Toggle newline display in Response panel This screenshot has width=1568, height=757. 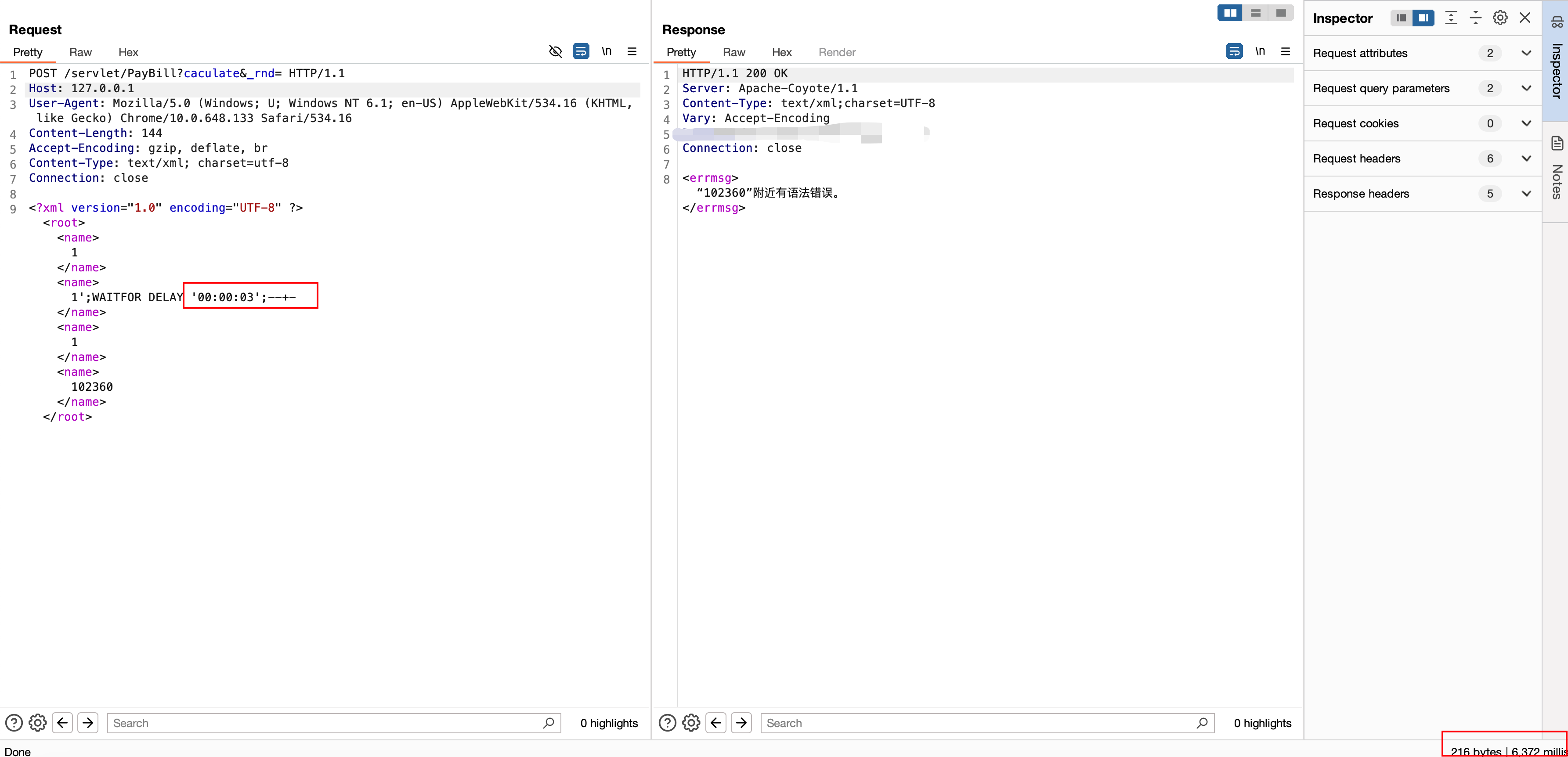tap(1260, 51)
